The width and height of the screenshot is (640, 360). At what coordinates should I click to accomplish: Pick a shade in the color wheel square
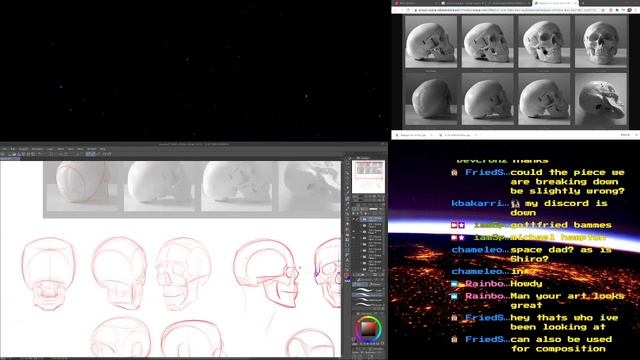point(368,328)
